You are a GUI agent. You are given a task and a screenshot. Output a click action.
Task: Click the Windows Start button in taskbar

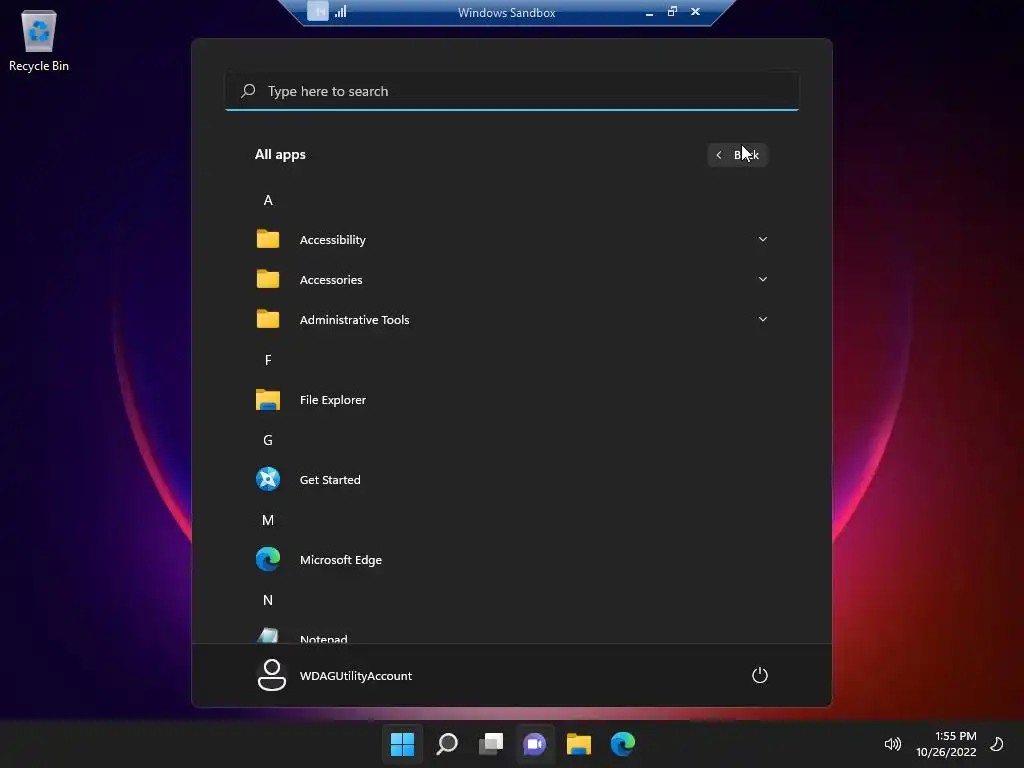[402, 744]
